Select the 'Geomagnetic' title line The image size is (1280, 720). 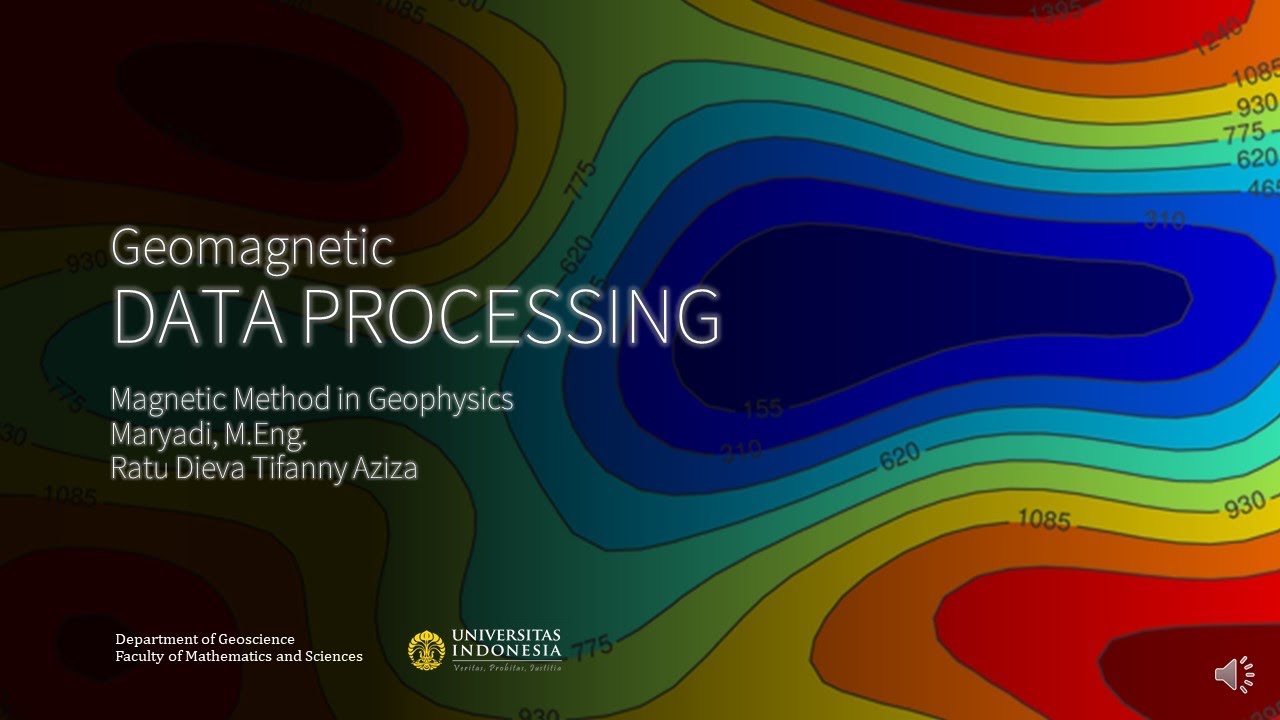point(252,247)
